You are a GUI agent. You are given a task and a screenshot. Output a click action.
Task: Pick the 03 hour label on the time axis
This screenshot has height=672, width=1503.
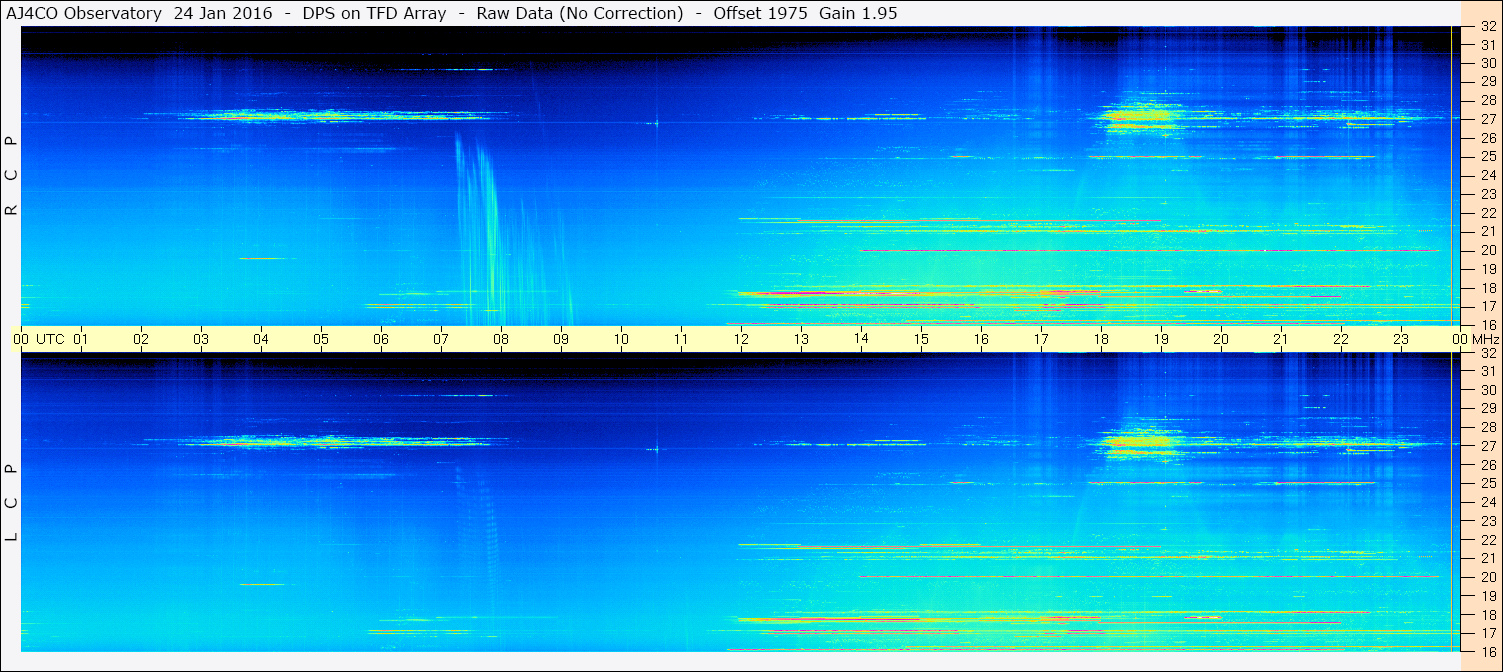pos(201,339)
